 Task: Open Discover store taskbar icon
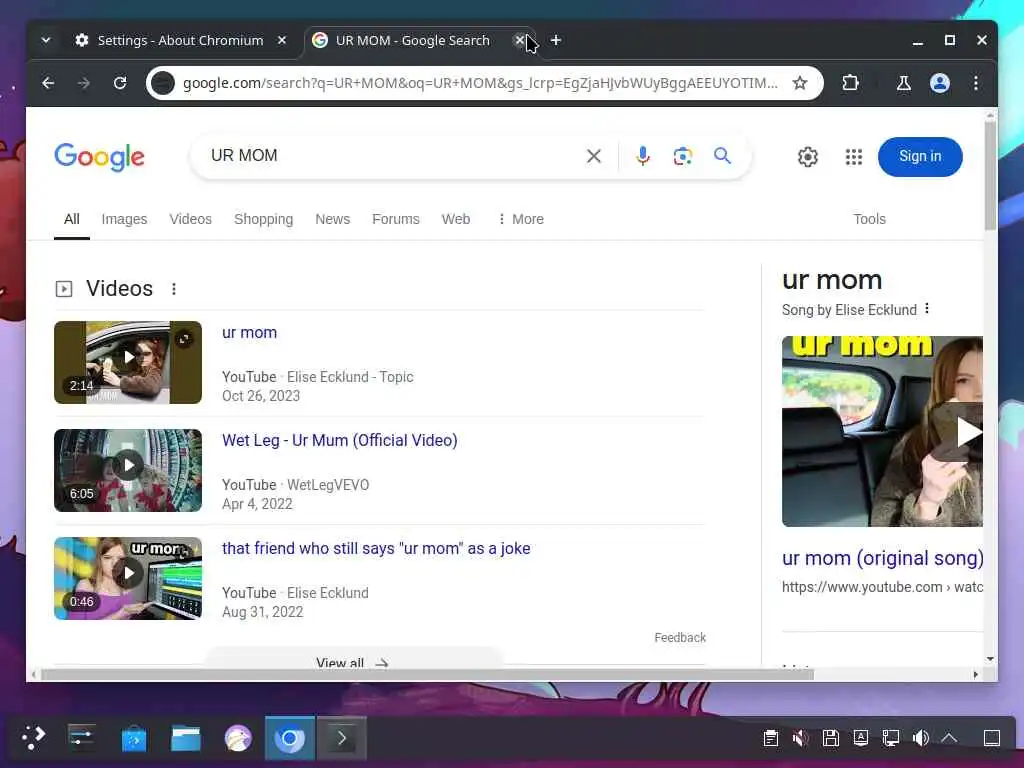tap(134, 738)
